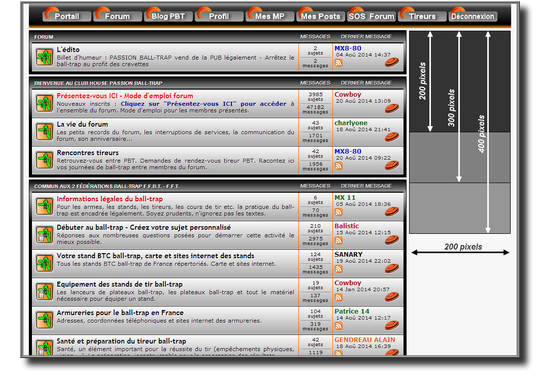Open the Rencontres tireurs forum link
The image size is (540, 382).
pos(87,153)
